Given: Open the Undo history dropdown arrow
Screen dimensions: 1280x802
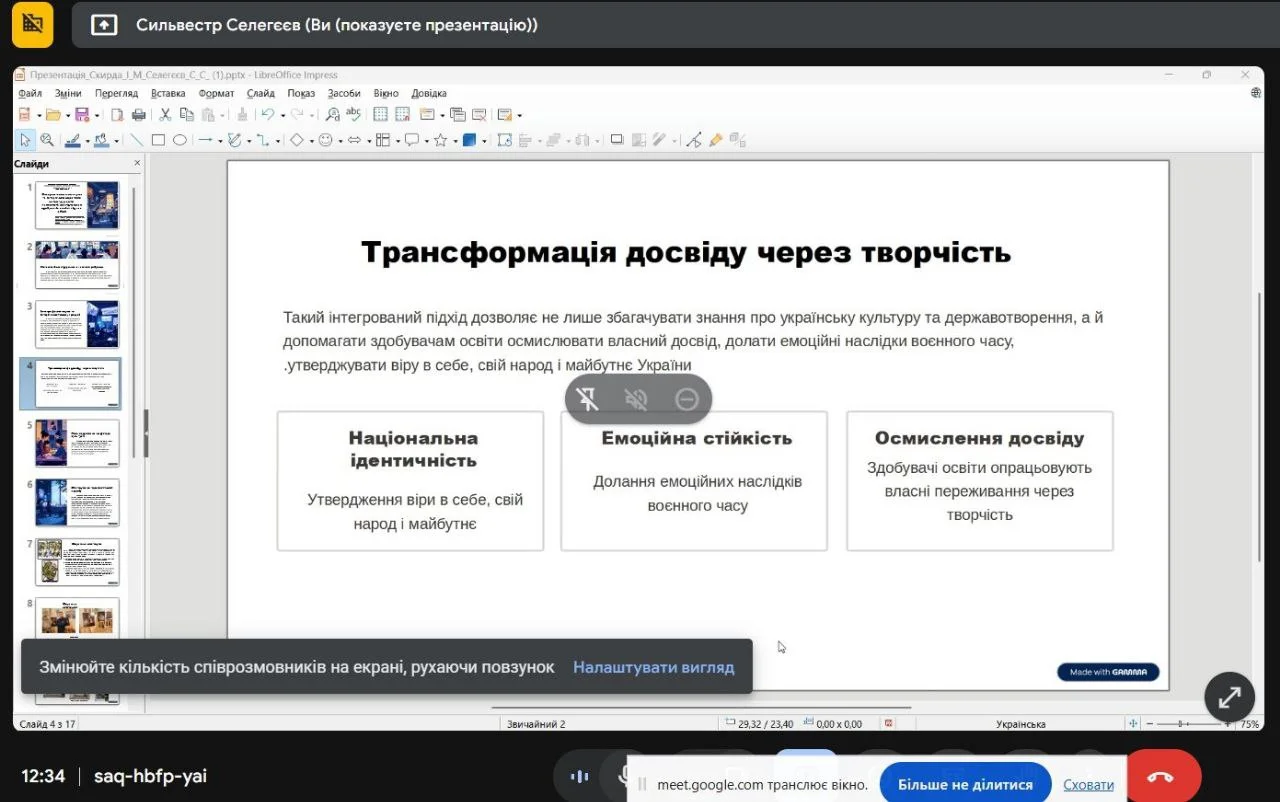Looking at the screenshot, I should point(283,116).
